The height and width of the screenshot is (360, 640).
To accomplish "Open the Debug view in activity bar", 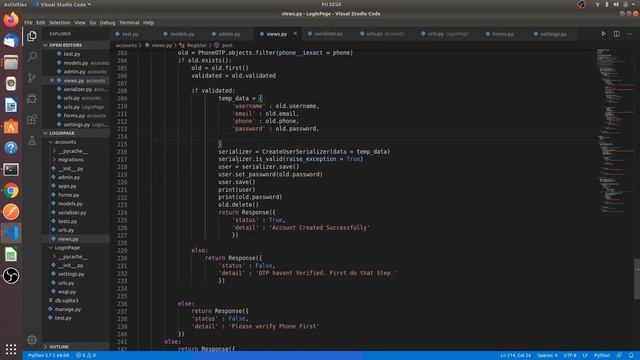I will (x=32, y=98).
